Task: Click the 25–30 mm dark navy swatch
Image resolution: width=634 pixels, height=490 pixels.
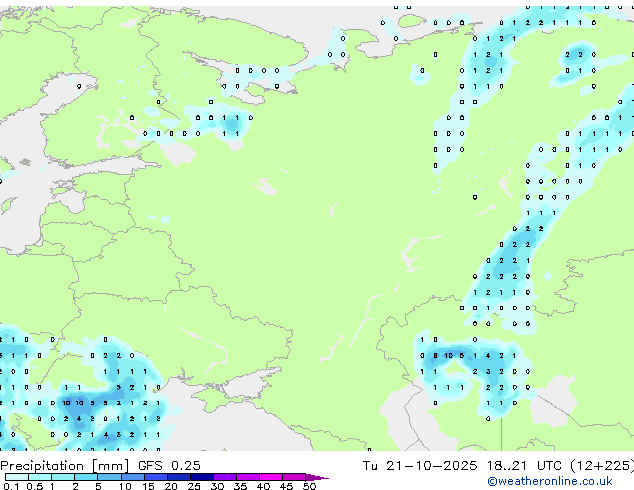Action: click(x=201, y=477)
